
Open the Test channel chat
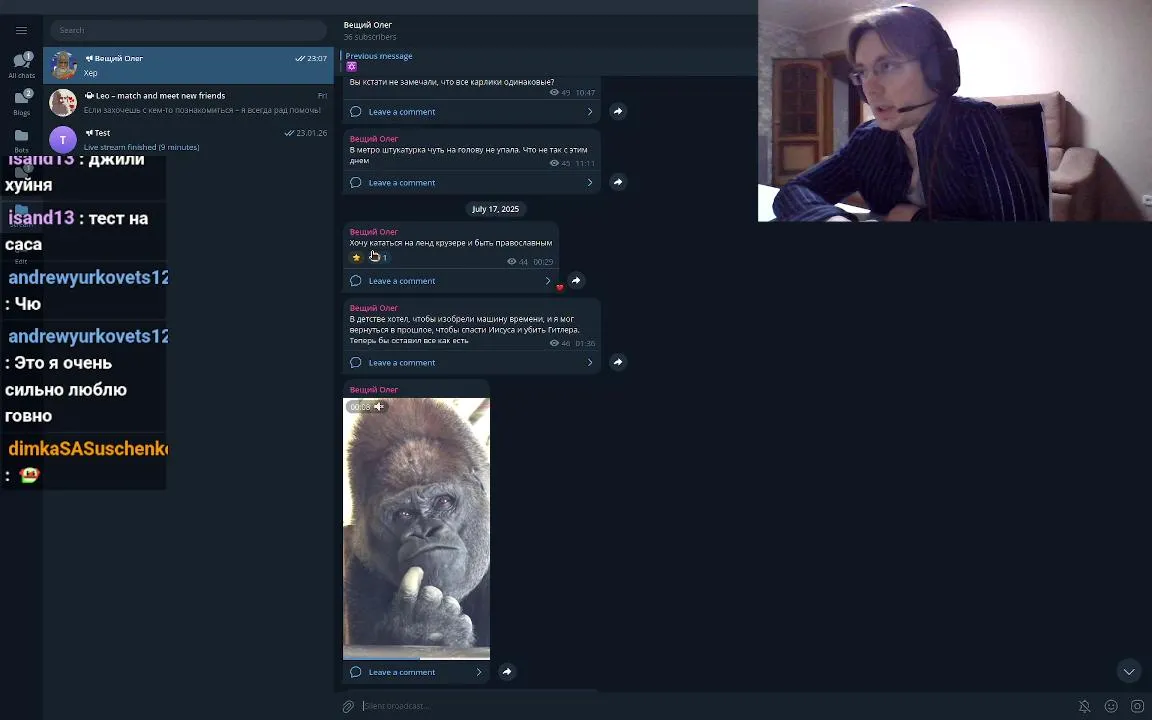tap(188, 140)
